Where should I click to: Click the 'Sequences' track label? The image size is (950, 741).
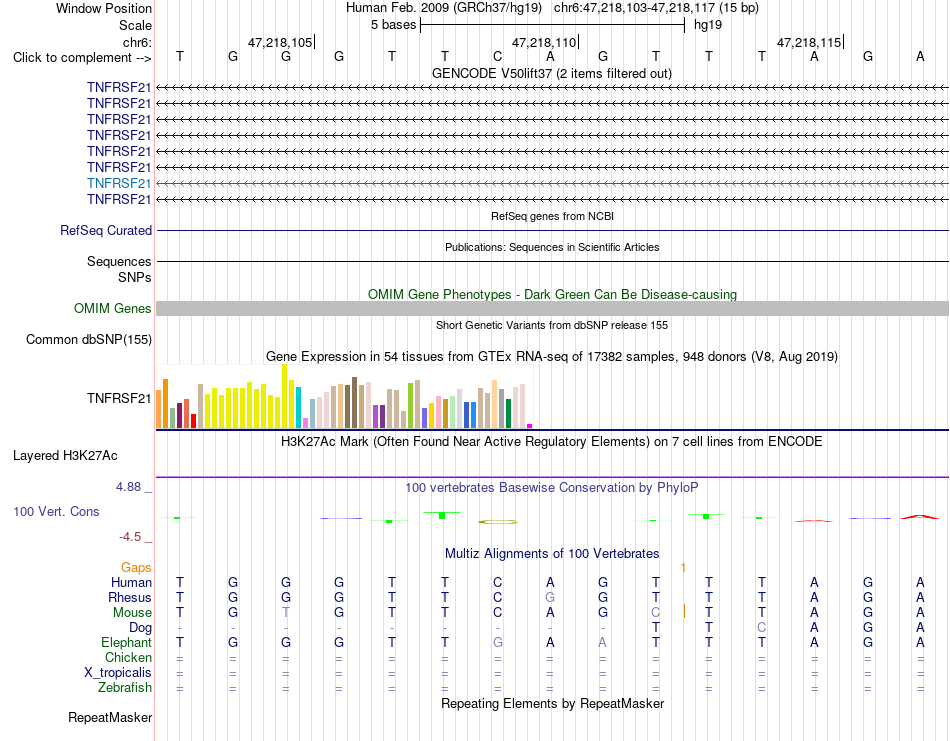pyautogui.click(x=119, y=261)
